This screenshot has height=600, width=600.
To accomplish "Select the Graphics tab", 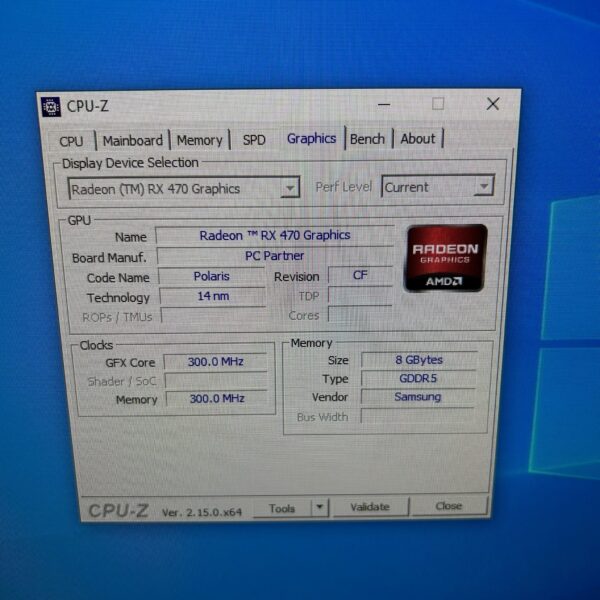I will coord(311,139).
